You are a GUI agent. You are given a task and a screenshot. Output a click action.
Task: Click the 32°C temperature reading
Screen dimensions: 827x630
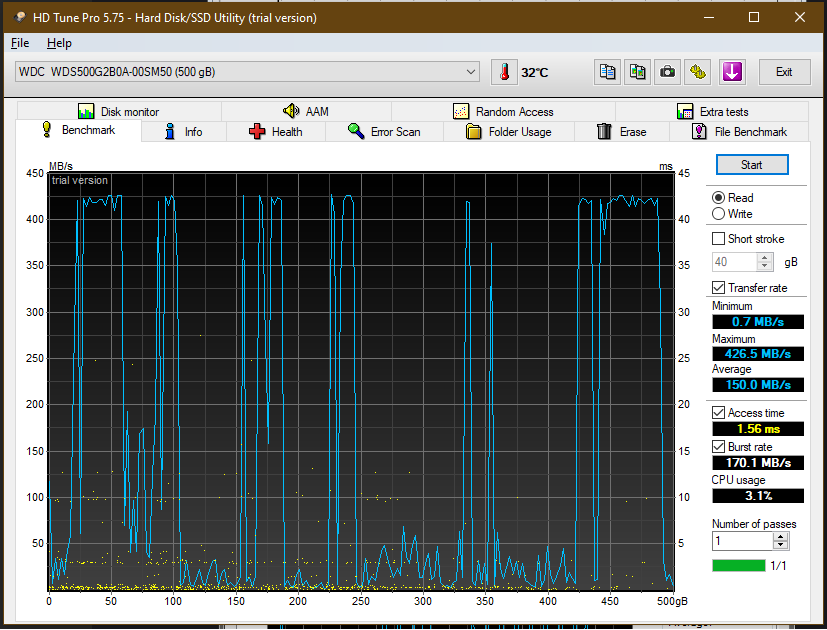click(534, 73)
